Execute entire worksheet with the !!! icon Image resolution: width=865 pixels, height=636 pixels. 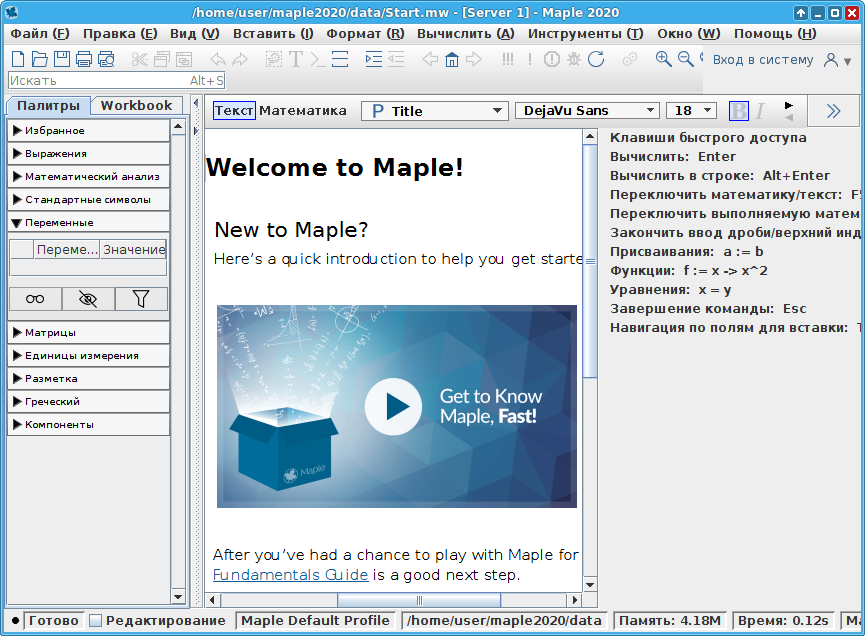(508, 59)
